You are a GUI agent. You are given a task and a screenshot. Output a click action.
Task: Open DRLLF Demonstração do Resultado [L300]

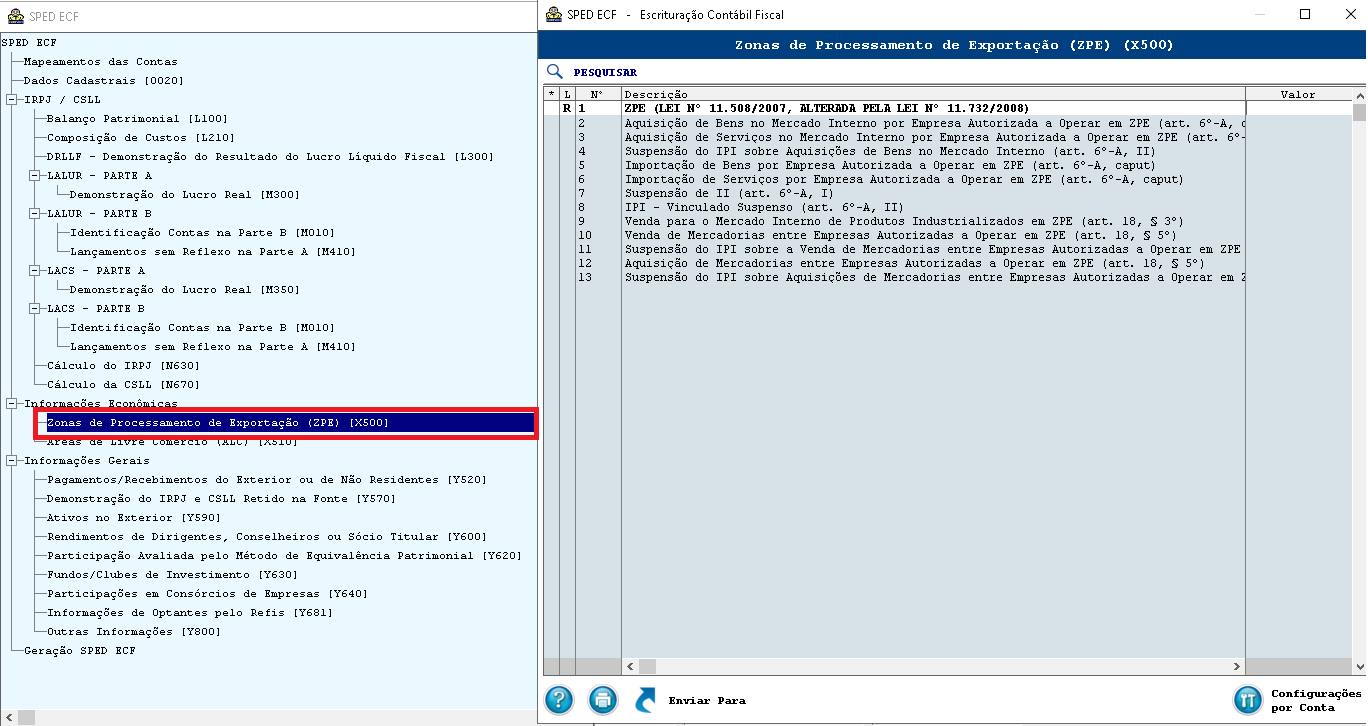[x=270, y=156]
